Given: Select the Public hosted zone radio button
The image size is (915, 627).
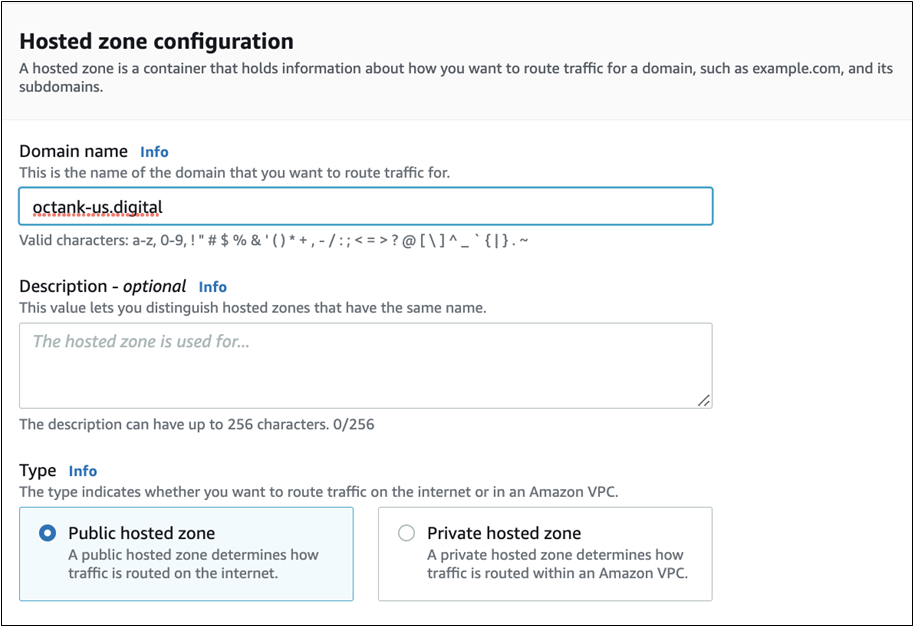Looking at the screenshot, I should [x=47, y=534].
